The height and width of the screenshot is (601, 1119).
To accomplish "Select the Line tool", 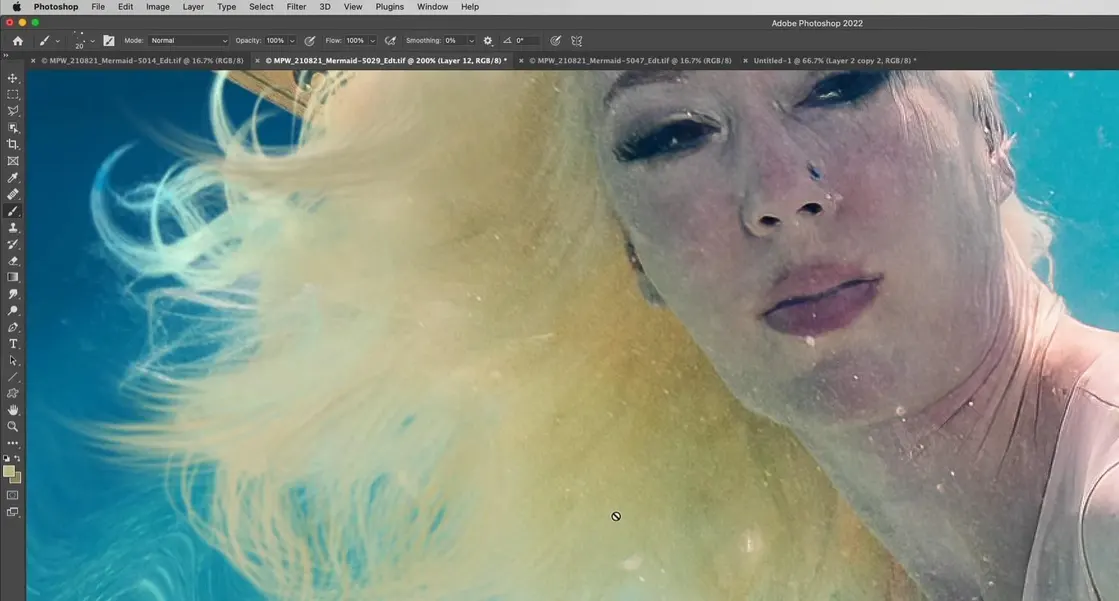I will pos(13,377).
